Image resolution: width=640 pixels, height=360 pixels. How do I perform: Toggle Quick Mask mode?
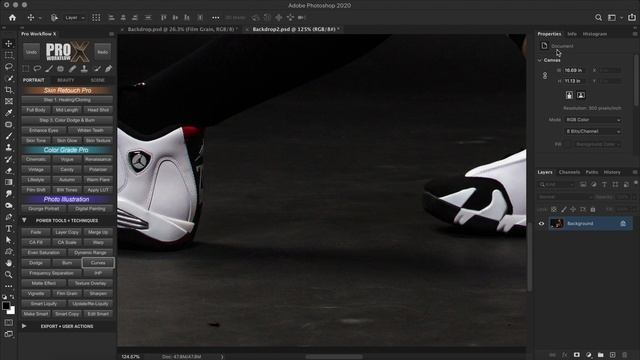click(9, 322)
